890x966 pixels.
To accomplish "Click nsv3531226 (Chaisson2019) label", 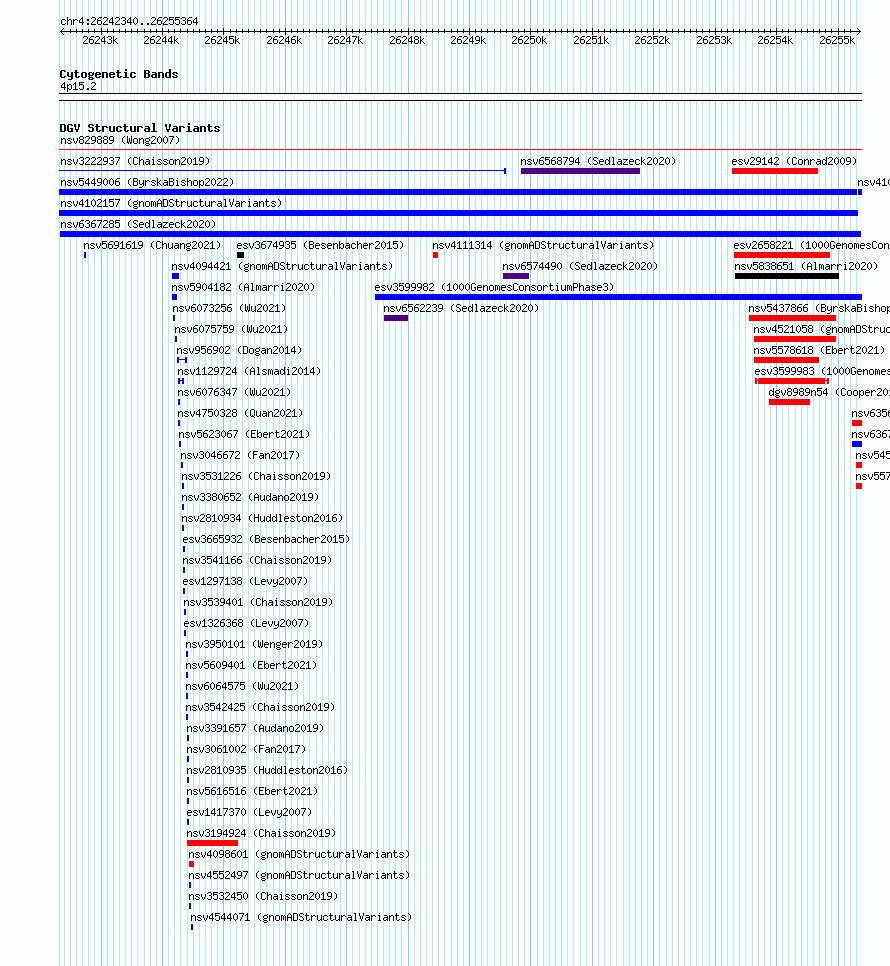I will (x=256, y=476).
